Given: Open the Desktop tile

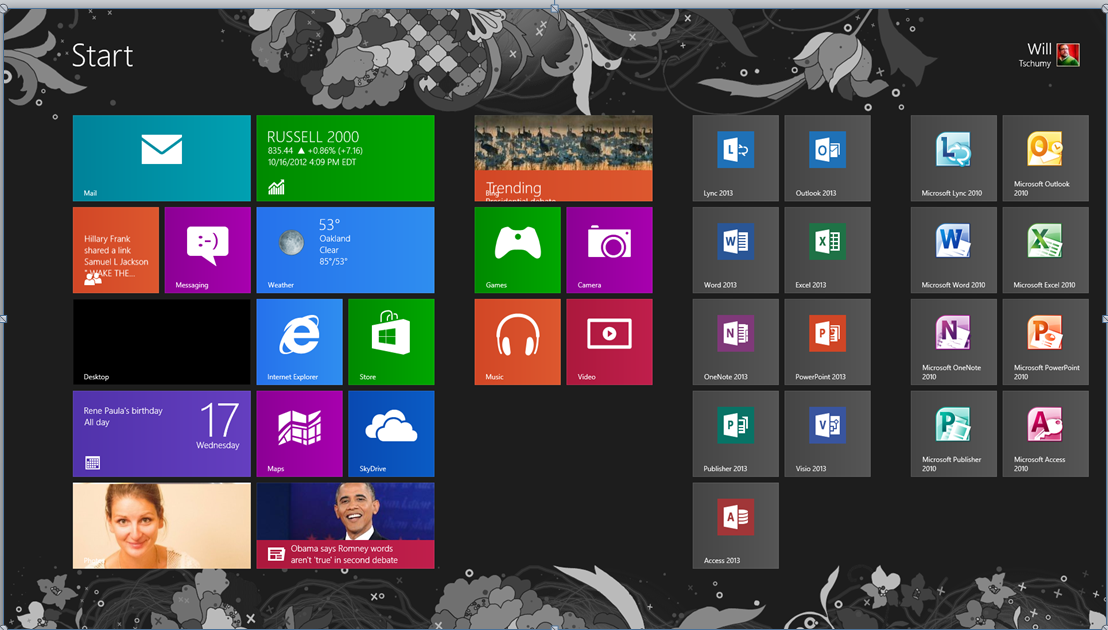Looking at the screenshot, I should (161, 341).
